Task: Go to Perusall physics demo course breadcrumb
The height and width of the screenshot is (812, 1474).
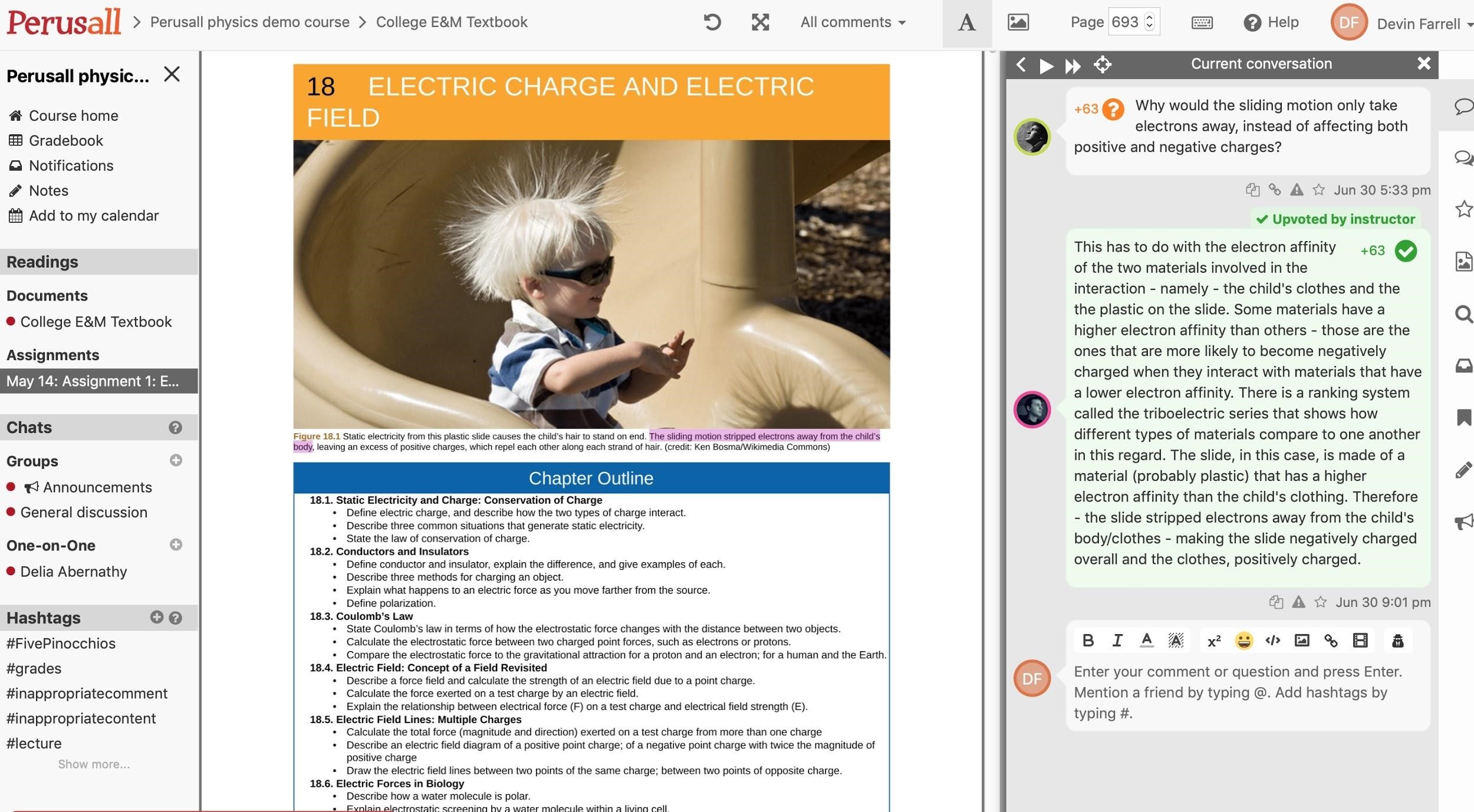Action: [x=250, y=22]
